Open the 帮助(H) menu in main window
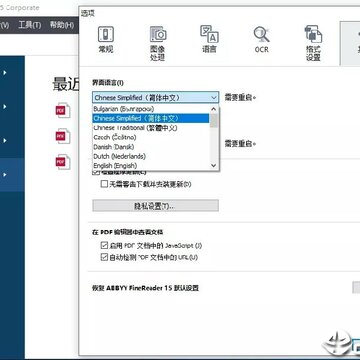 coord(62,25)
